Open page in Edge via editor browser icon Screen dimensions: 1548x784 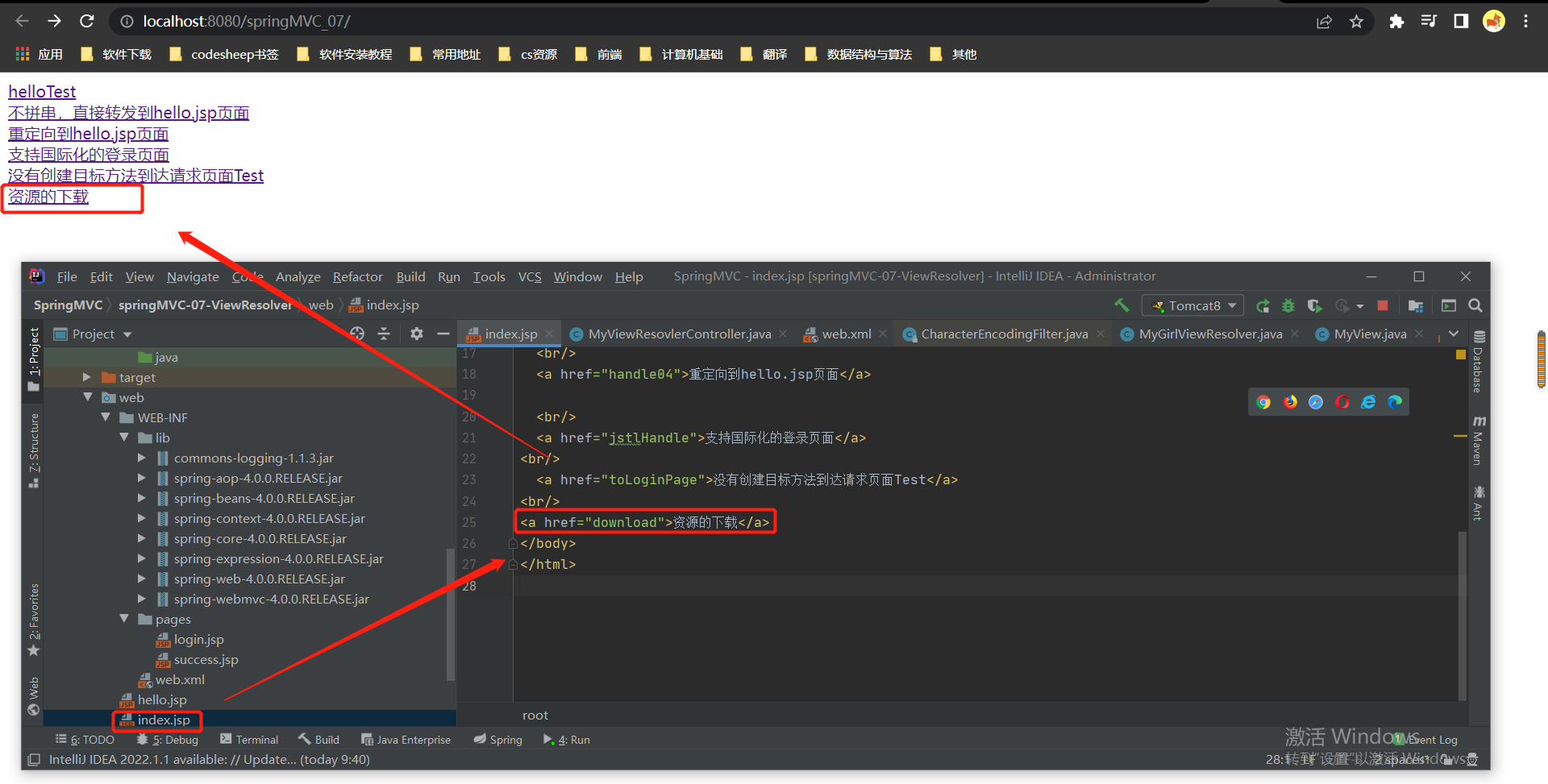tap(1395, 402)
